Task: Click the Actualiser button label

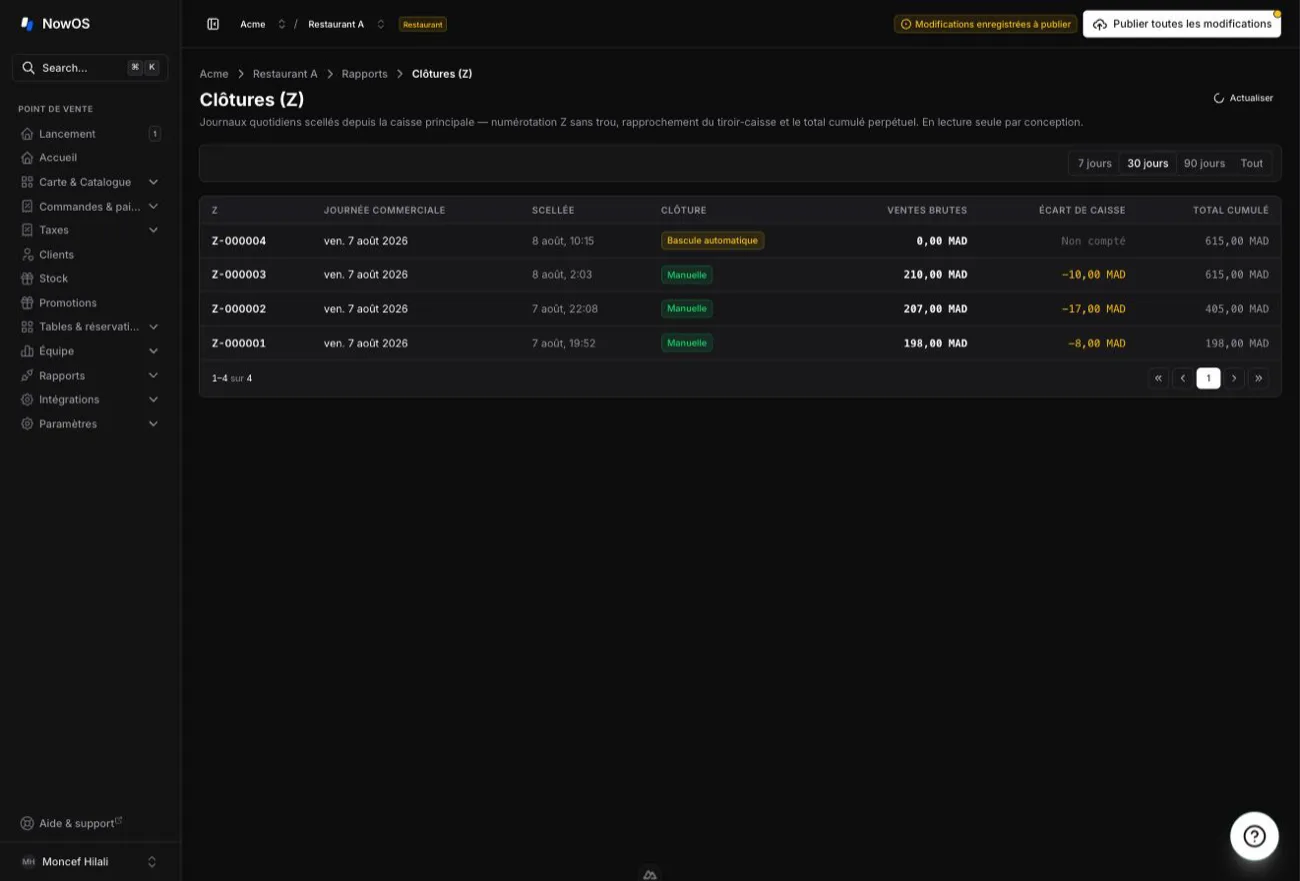Action: tap(1251, 98)
